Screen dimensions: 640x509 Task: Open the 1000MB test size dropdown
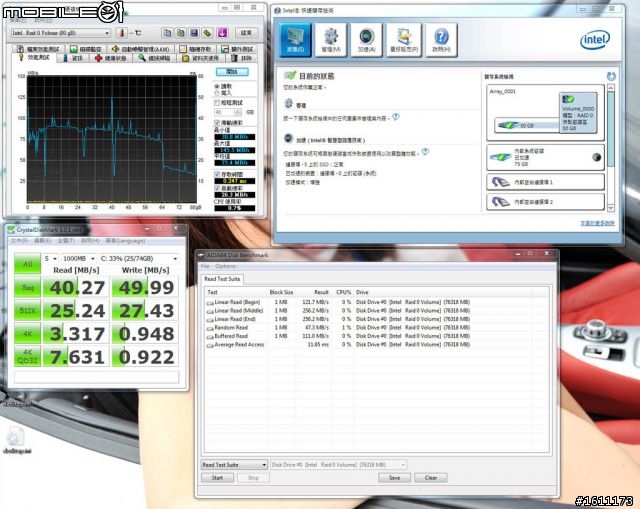(x=79, y=259)
